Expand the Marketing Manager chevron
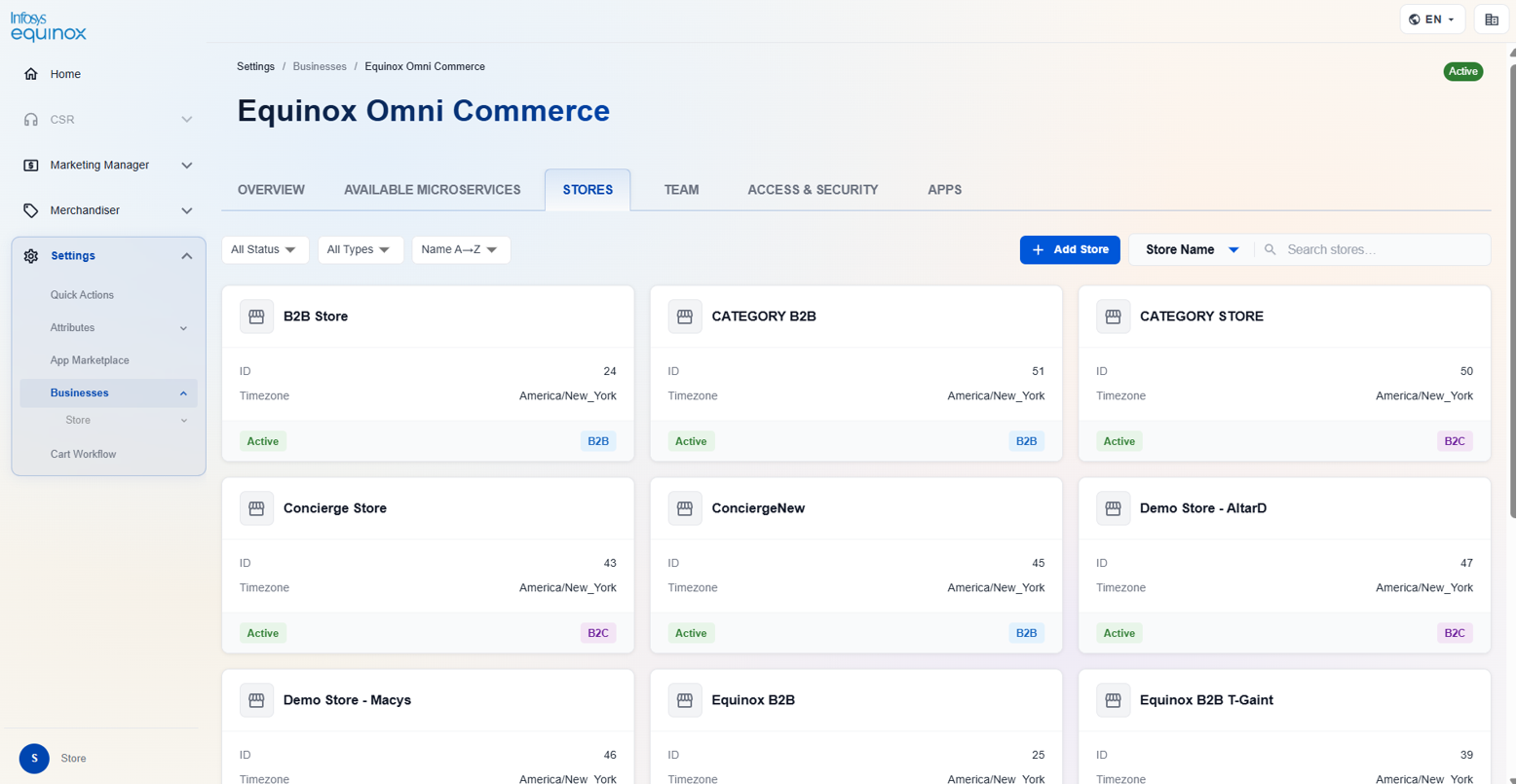Viewport: 1518px width, 784px height. point(187,166)
